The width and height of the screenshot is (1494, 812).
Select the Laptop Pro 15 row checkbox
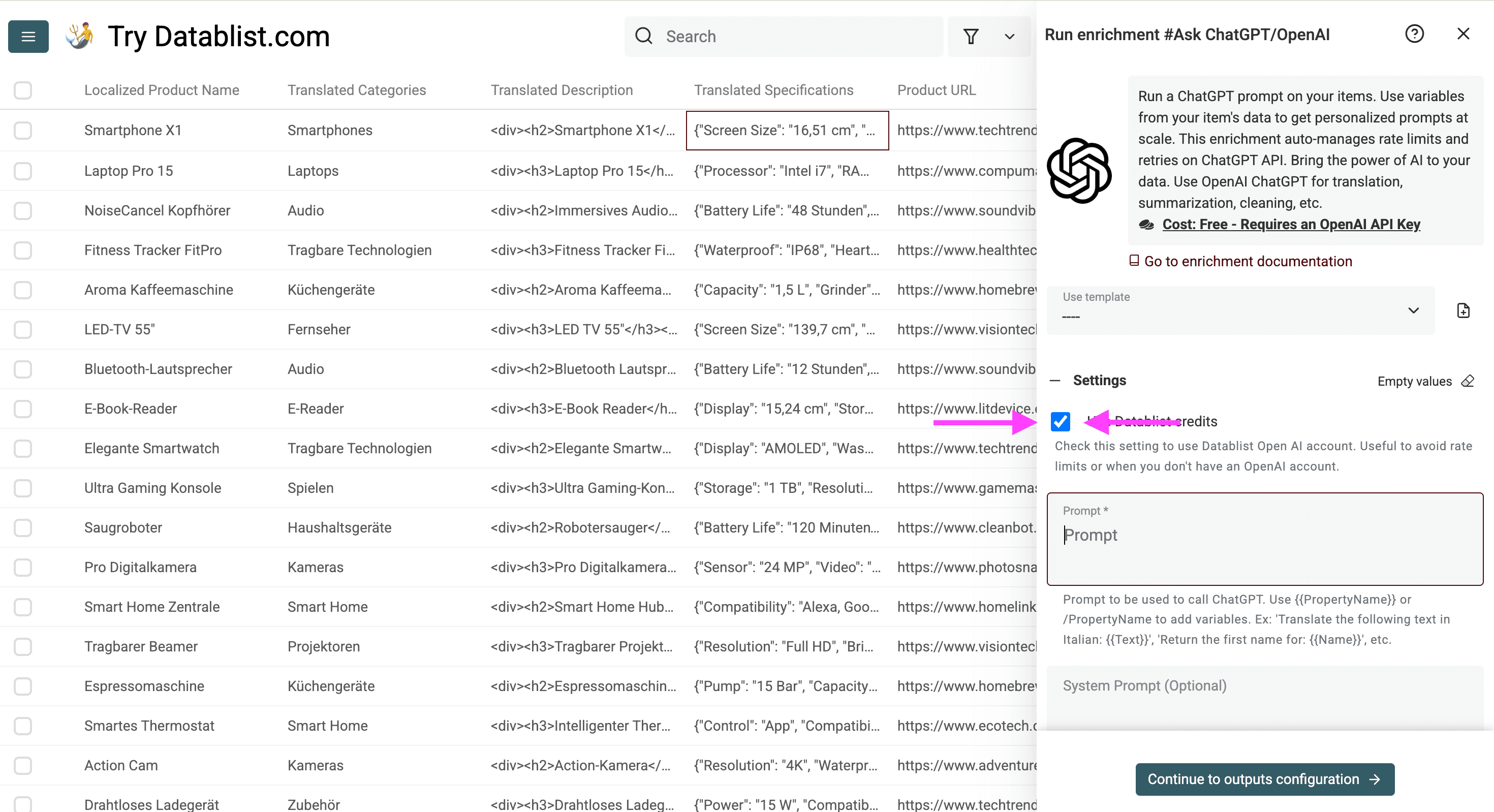tap(23, 171)
